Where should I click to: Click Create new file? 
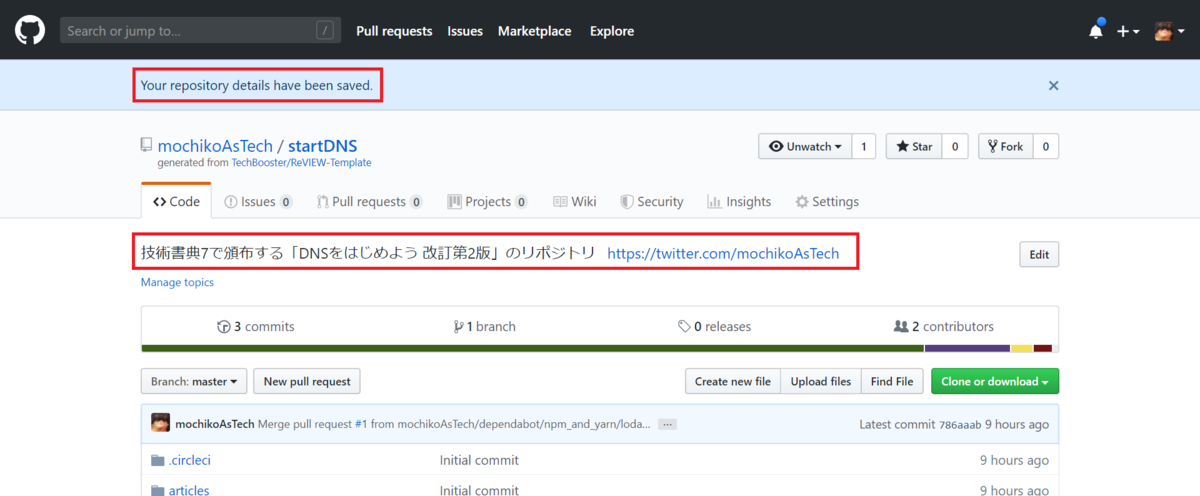[x=733, y=381]
